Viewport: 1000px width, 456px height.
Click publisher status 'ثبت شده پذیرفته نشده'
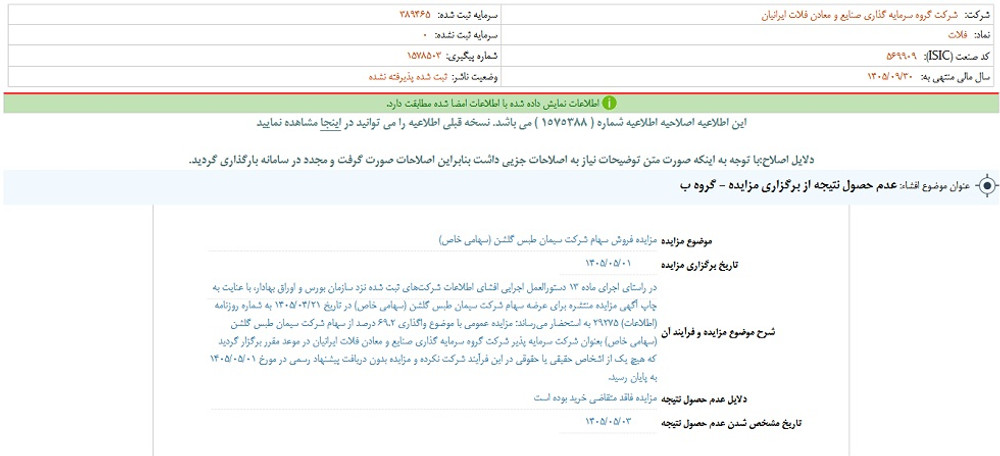click(x=408, y=77)
